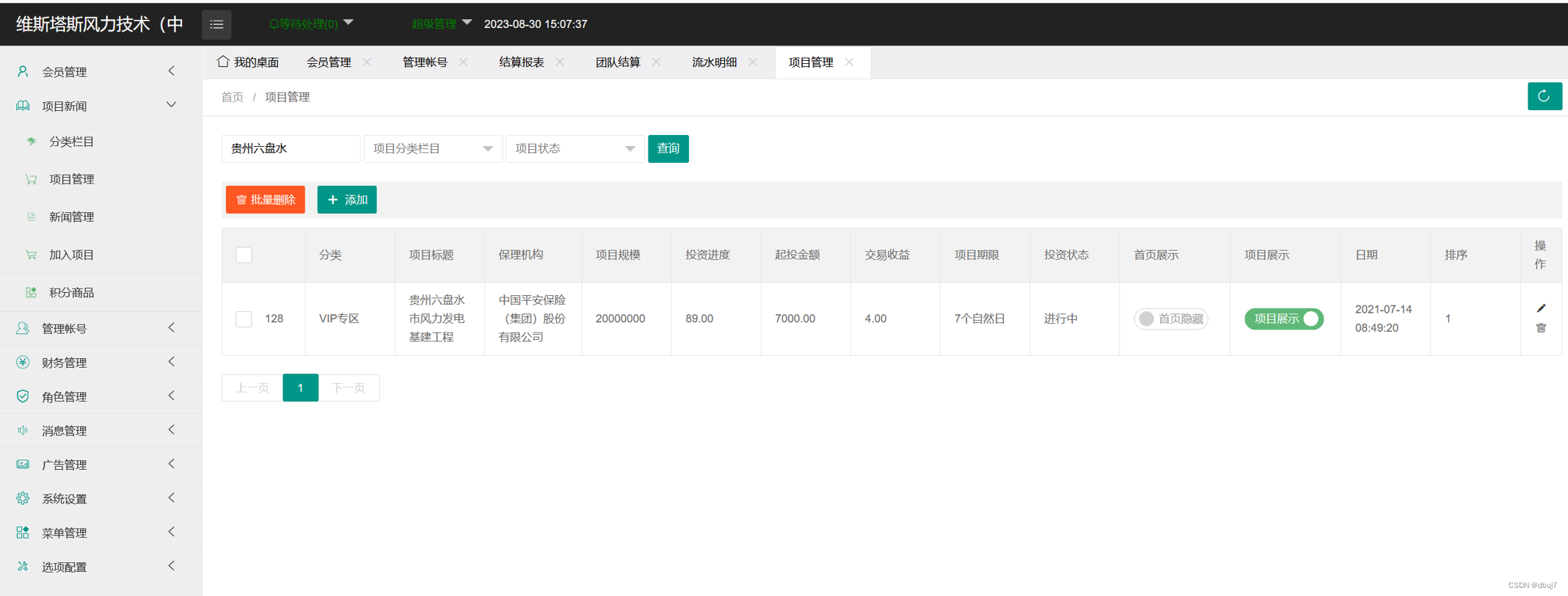Image resolution: width=1568 pixels, height=596 pixels.
Task: Expand the 广告管理 sidebar menu
Action: point(101,464)
